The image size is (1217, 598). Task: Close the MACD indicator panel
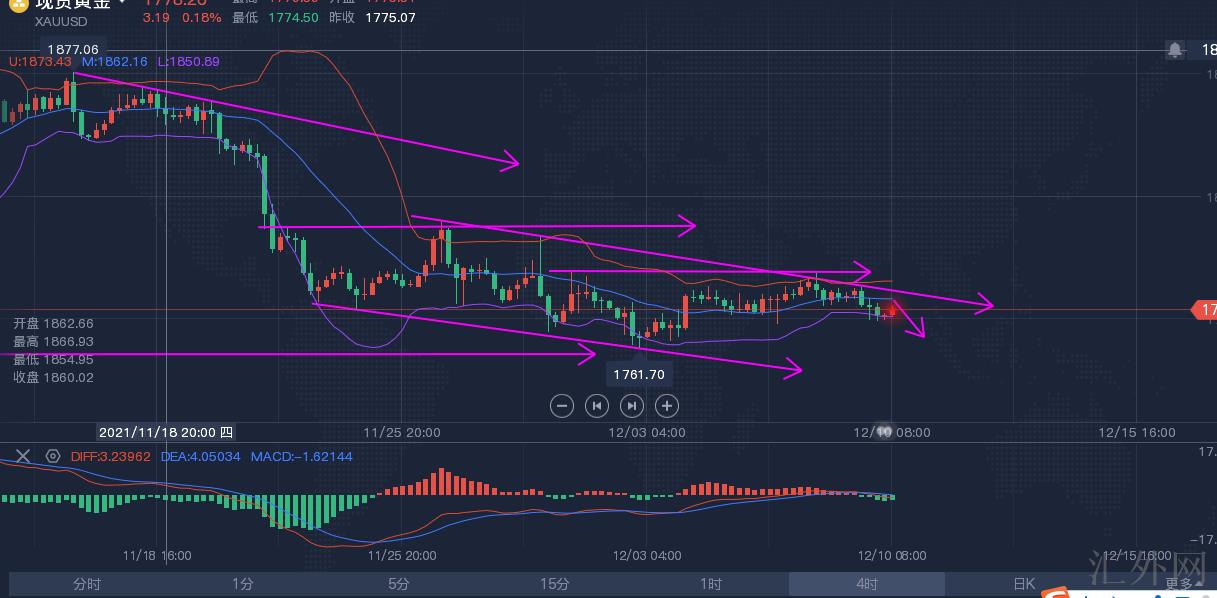[23, 456]
